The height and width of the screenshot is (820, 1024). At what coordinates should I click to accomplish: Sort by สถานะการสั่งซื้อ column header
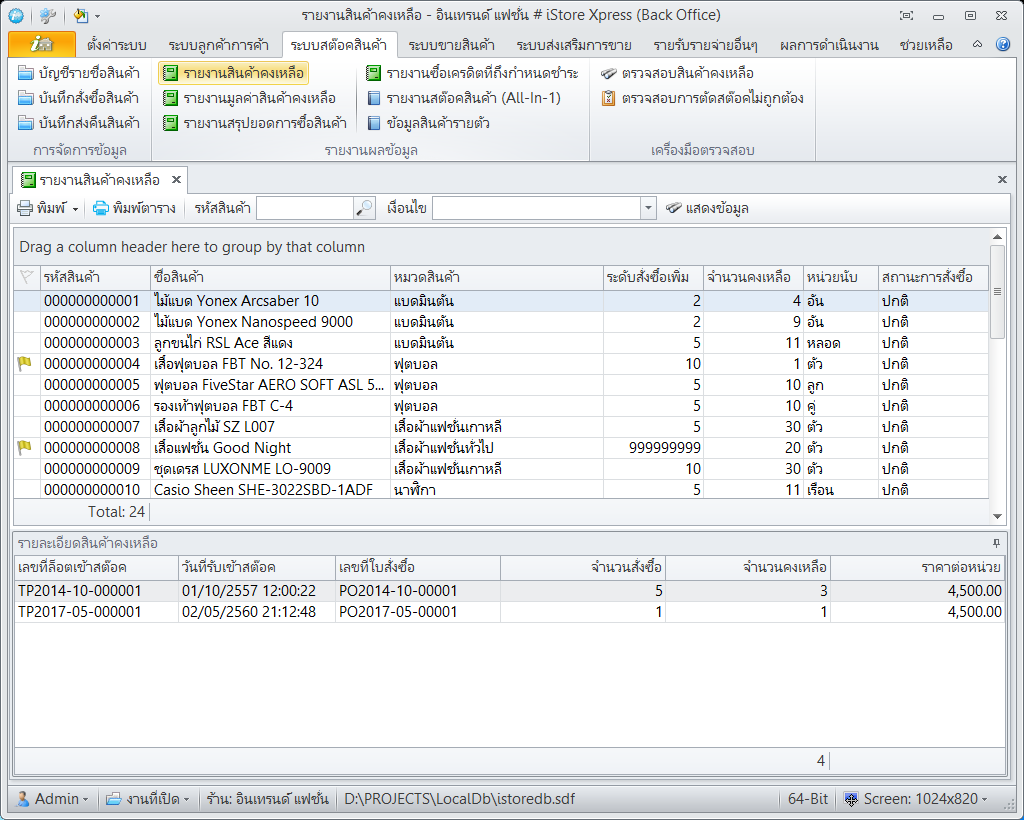pyautogui.click(x=933, y=277)
